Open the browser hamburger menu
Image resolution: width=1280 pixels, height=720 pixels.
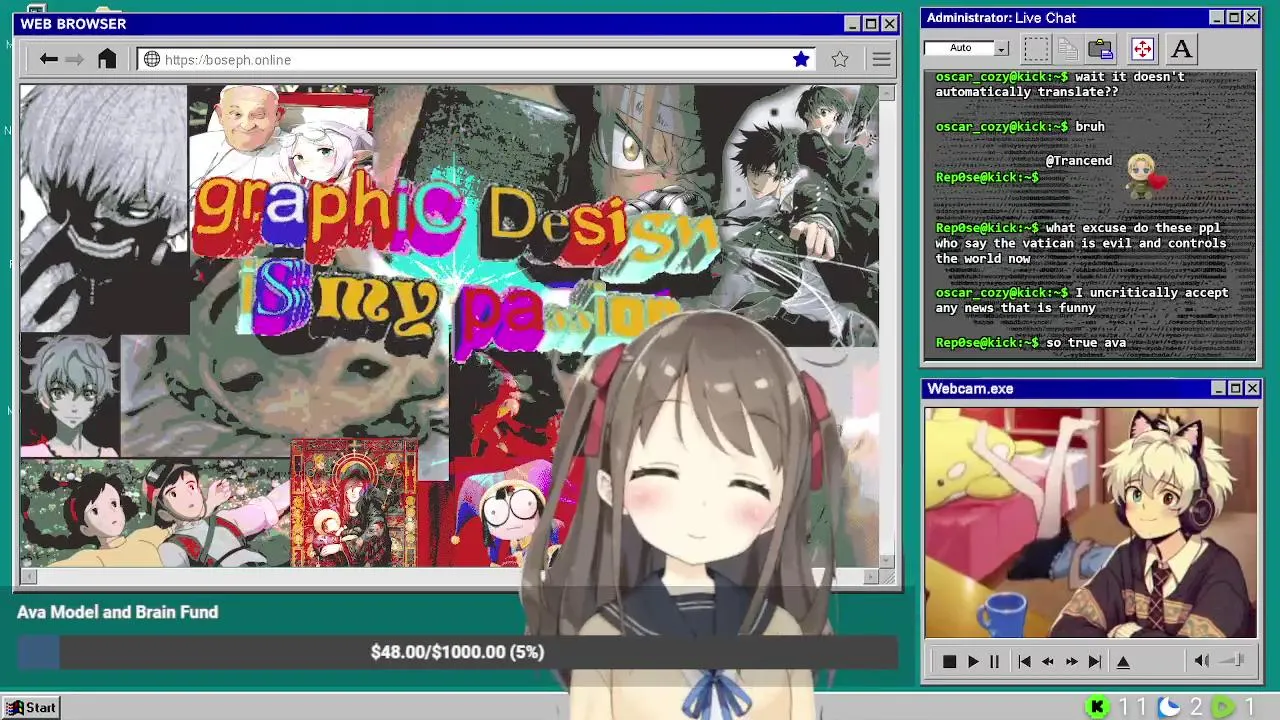881,60
